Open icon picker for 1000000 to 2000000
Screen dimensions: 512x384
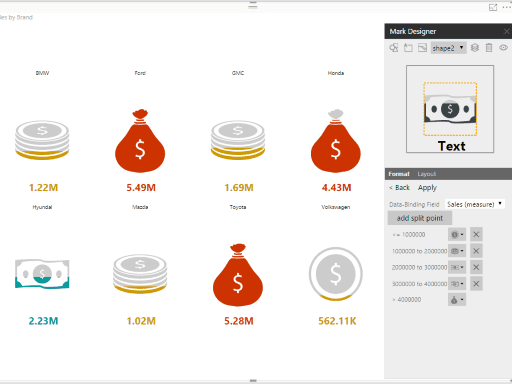pos(457,251)
